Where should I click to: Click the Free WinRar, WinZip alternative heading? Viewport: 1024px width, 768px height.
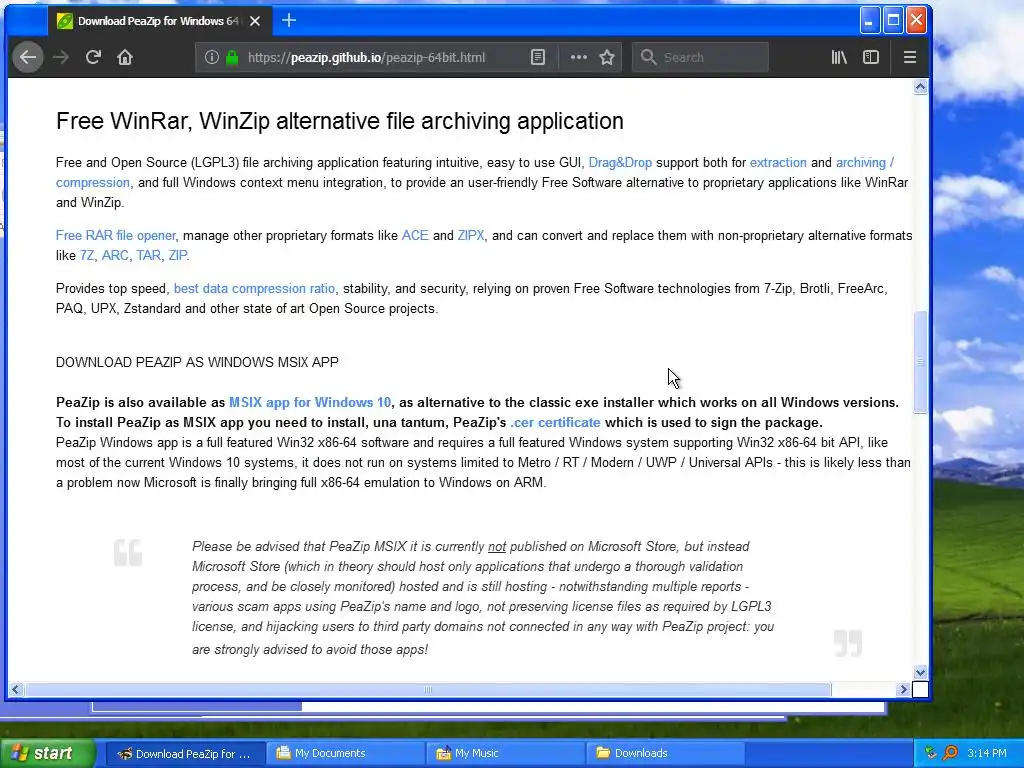point(340,121)
